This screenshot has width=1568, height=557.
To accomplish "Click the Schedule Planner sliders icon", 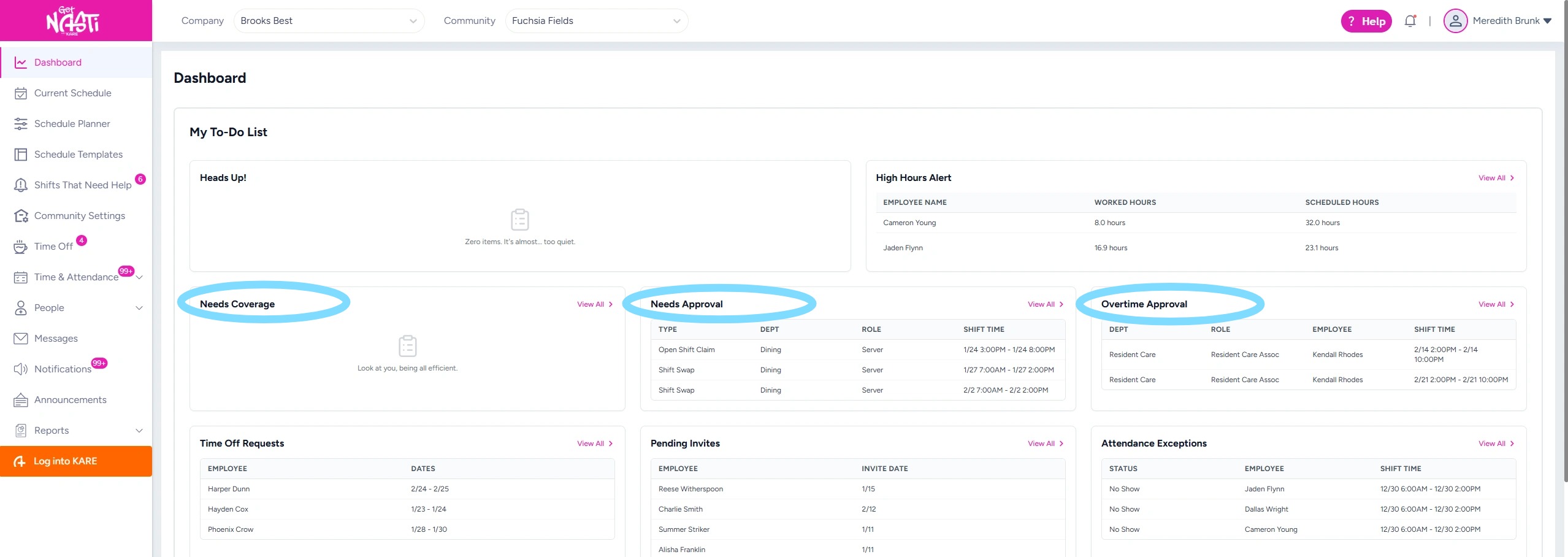I will tap(21, 124).
